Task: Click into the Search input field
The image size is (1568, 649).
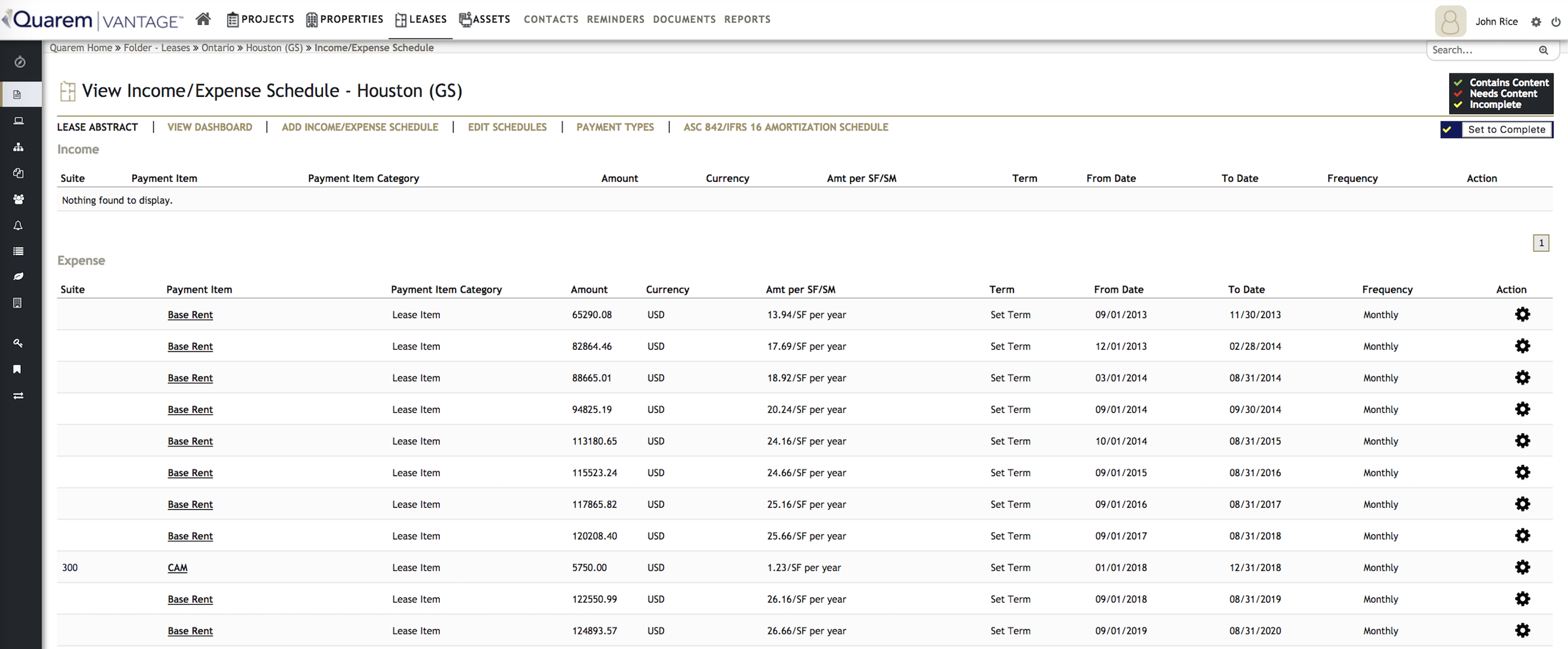Action: 1479,51
